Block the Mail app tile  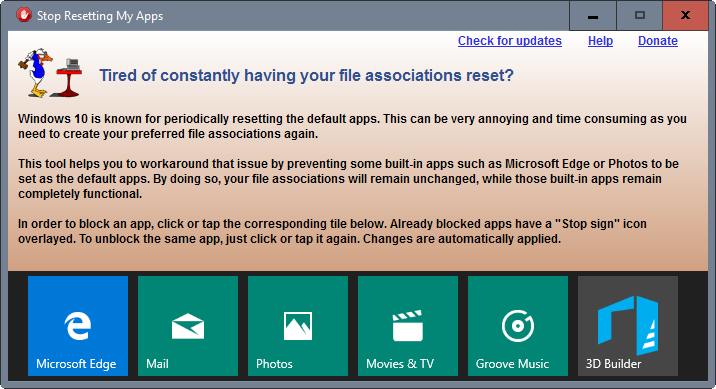coord(188,326)
